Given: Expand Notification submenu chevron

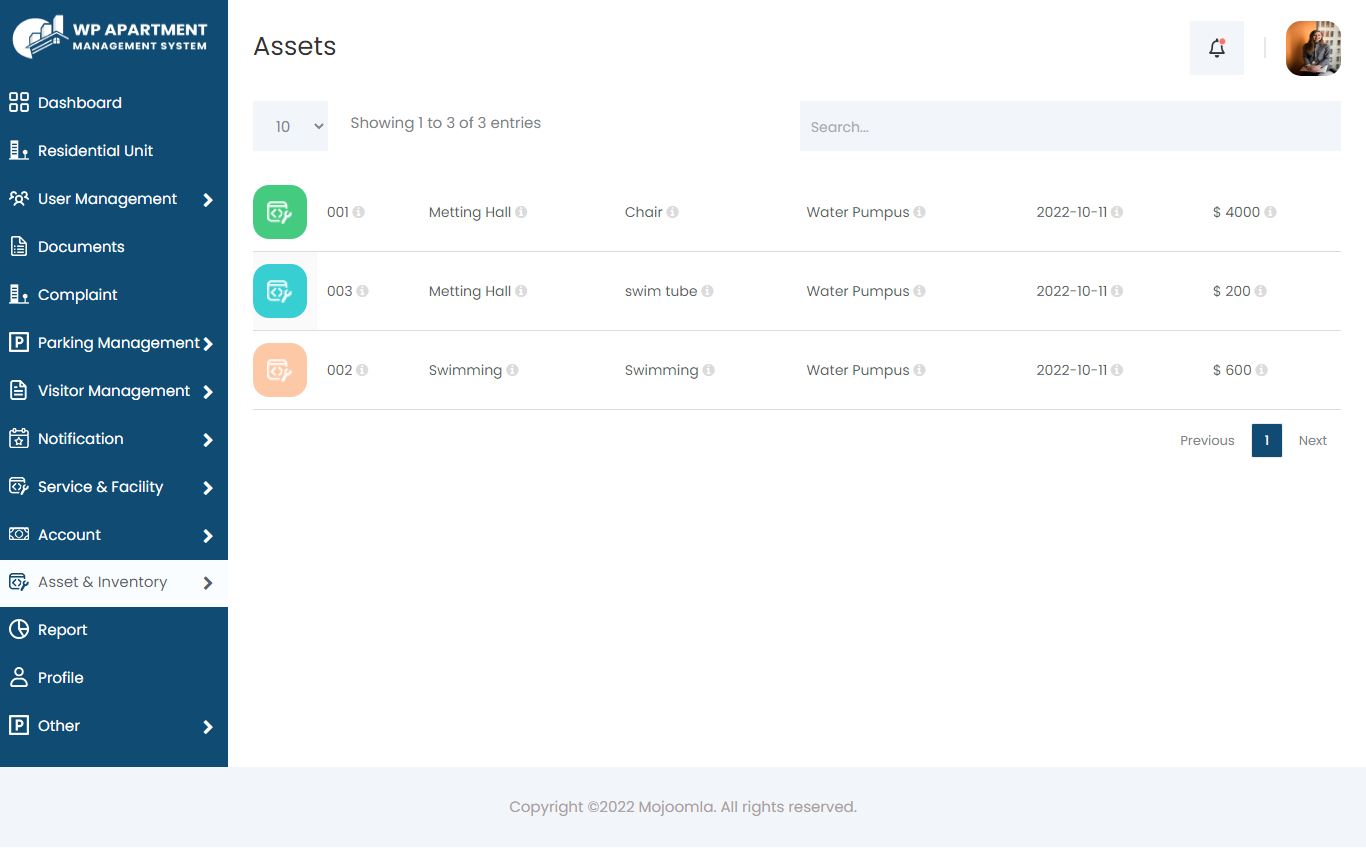Looking at the screenshot, I should (208, 440).
